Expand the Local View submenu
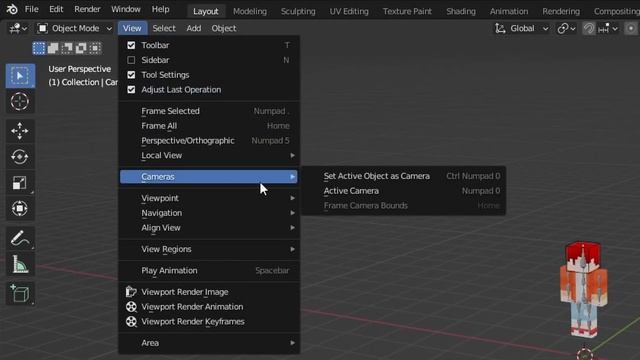Viewport: 640px width, 360px height. pos(209,156)
